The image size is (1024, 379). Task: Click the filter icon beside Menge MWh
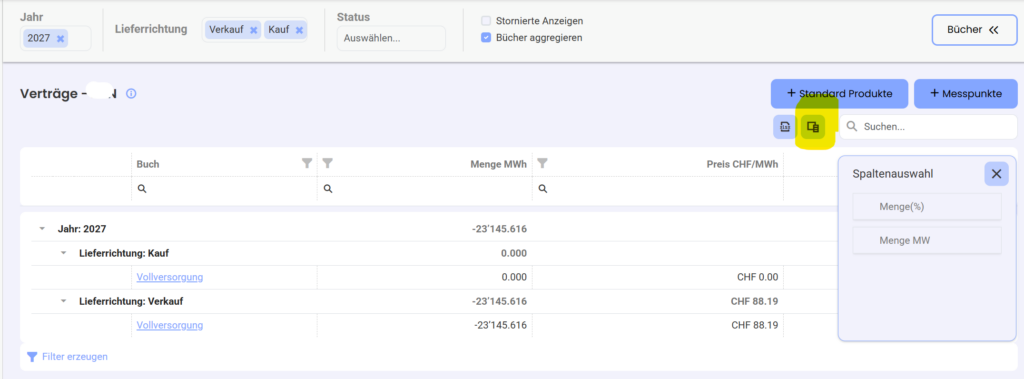(328, 164)
